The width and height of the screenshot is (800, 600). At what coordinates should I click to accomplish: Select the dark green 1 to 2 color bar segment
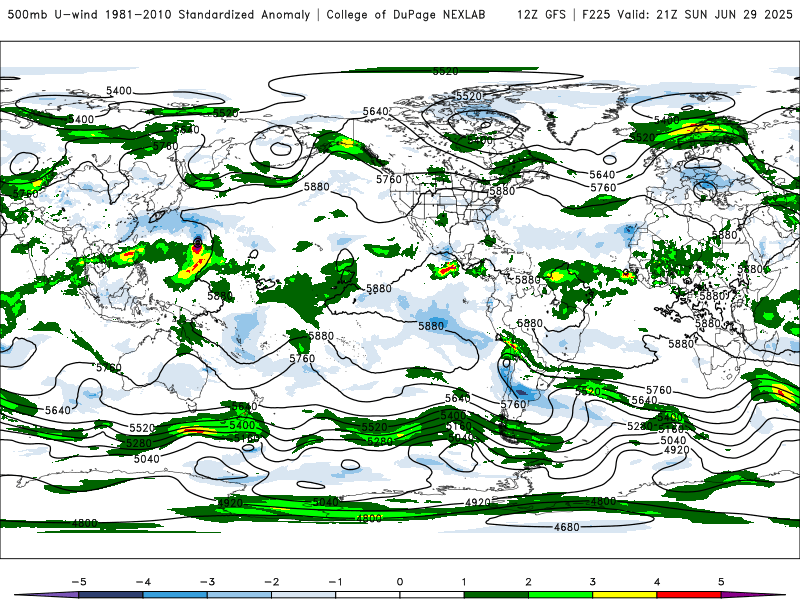tap(496, 595)
